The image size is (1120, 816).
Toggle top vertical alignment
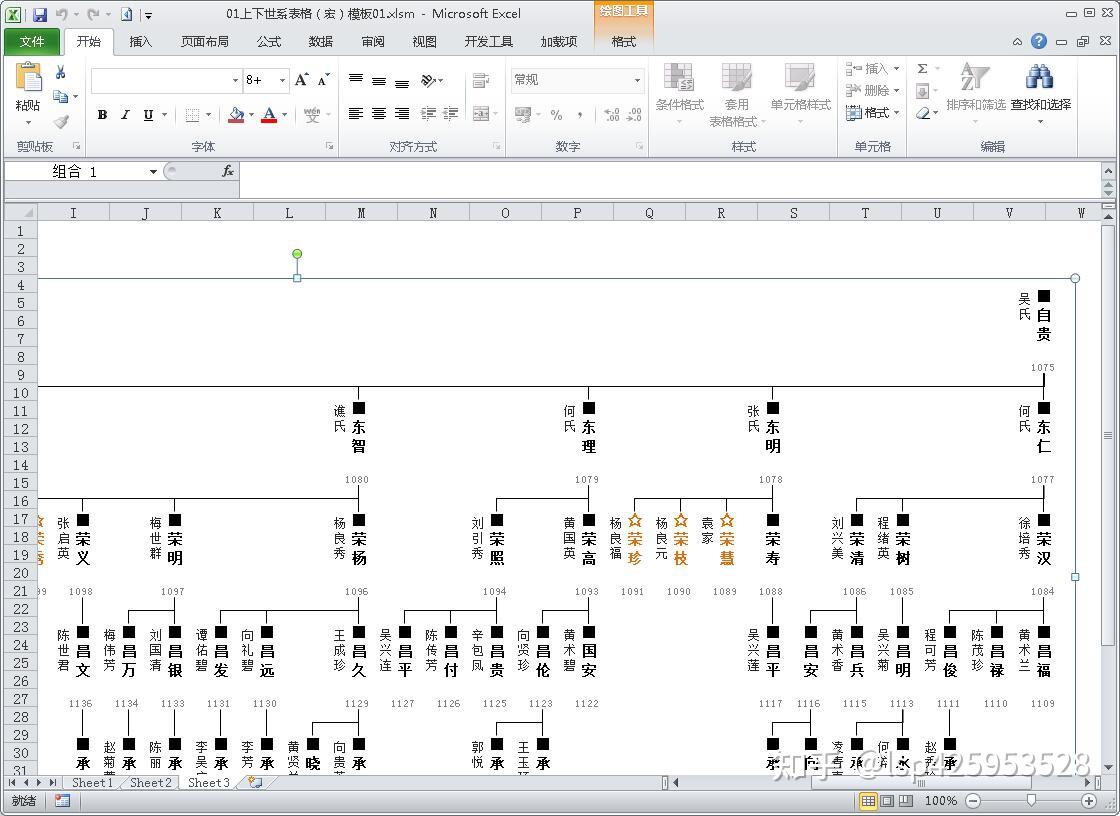(356, 79)
